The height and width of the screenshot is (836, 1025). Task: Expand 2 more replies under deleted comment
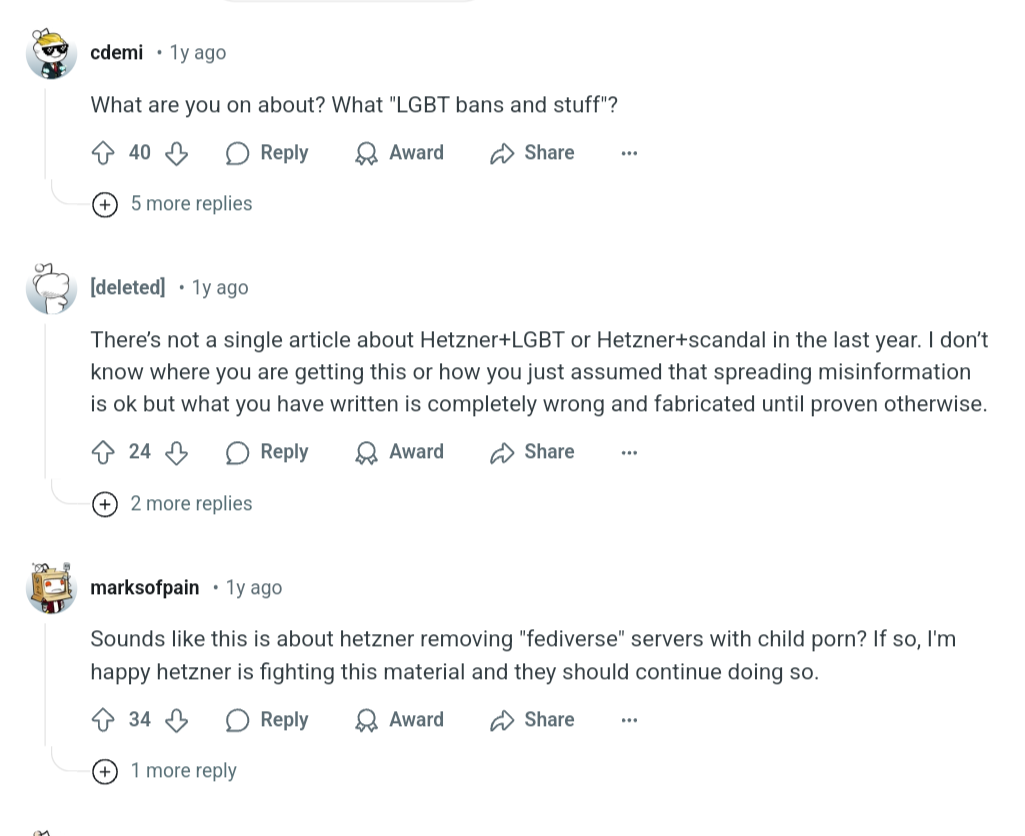(x=173, y=504)
